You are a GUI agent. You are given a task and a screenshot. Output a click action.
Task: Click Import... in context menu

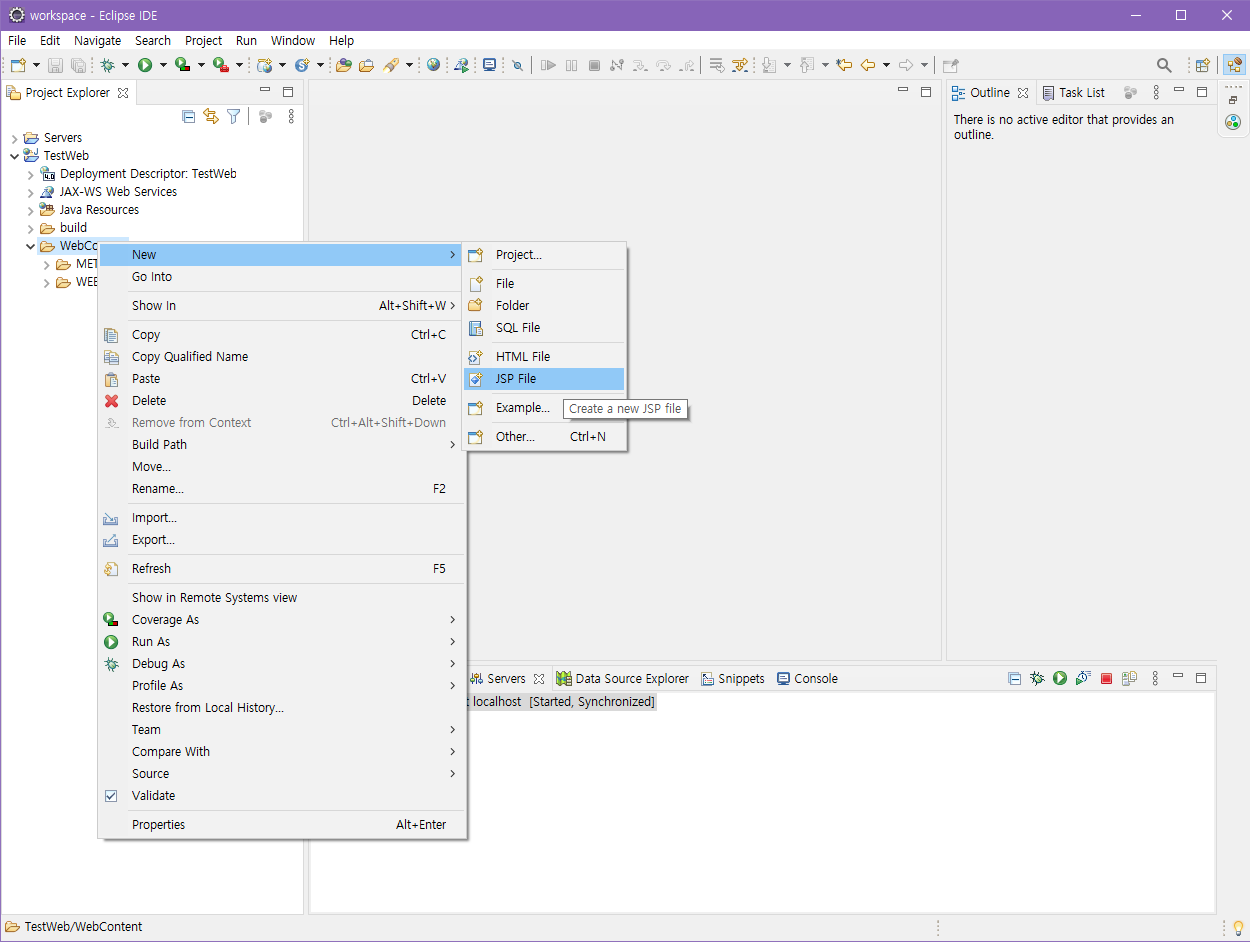[282, 518]
